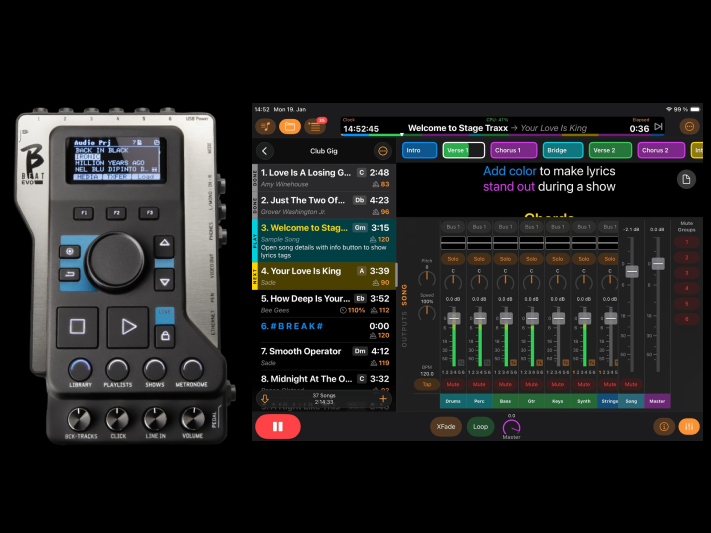Viewport: 711px width, 533px height.
Task: Toggle the Loop button
Action: point(480,426)
